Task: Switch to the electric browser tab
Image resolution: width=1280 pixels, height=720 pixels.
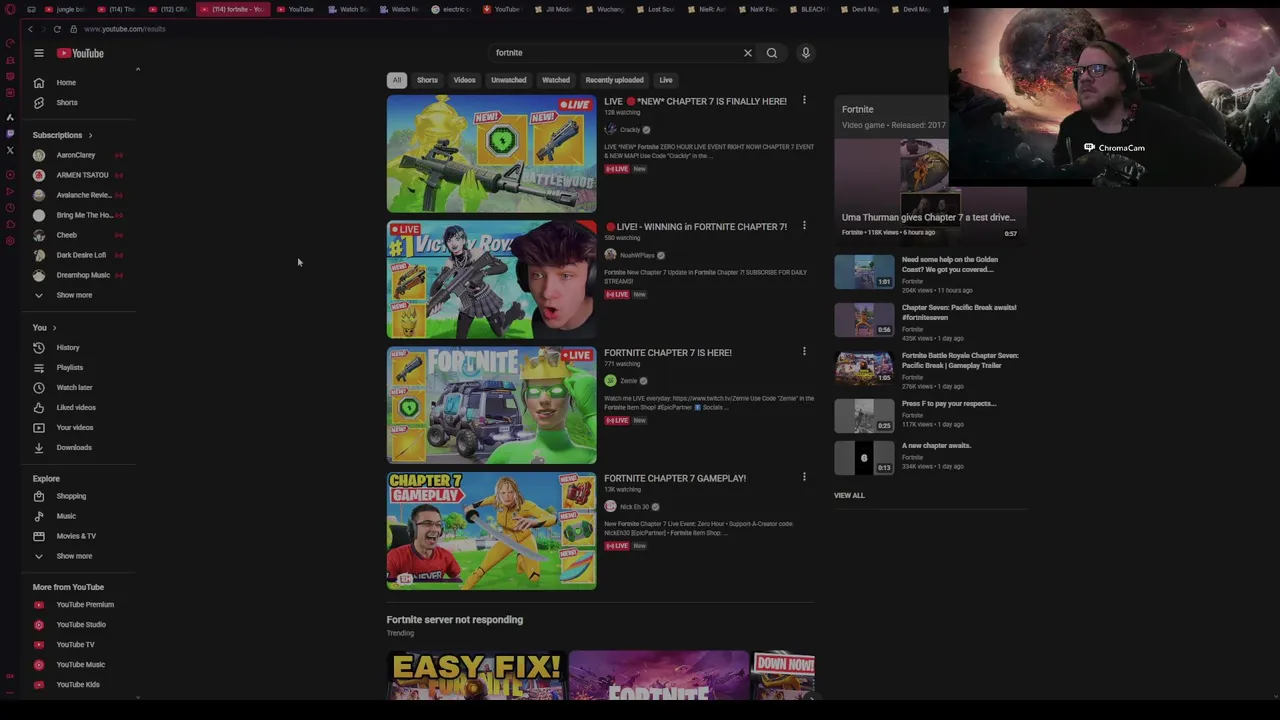Action: coord(451,9)
